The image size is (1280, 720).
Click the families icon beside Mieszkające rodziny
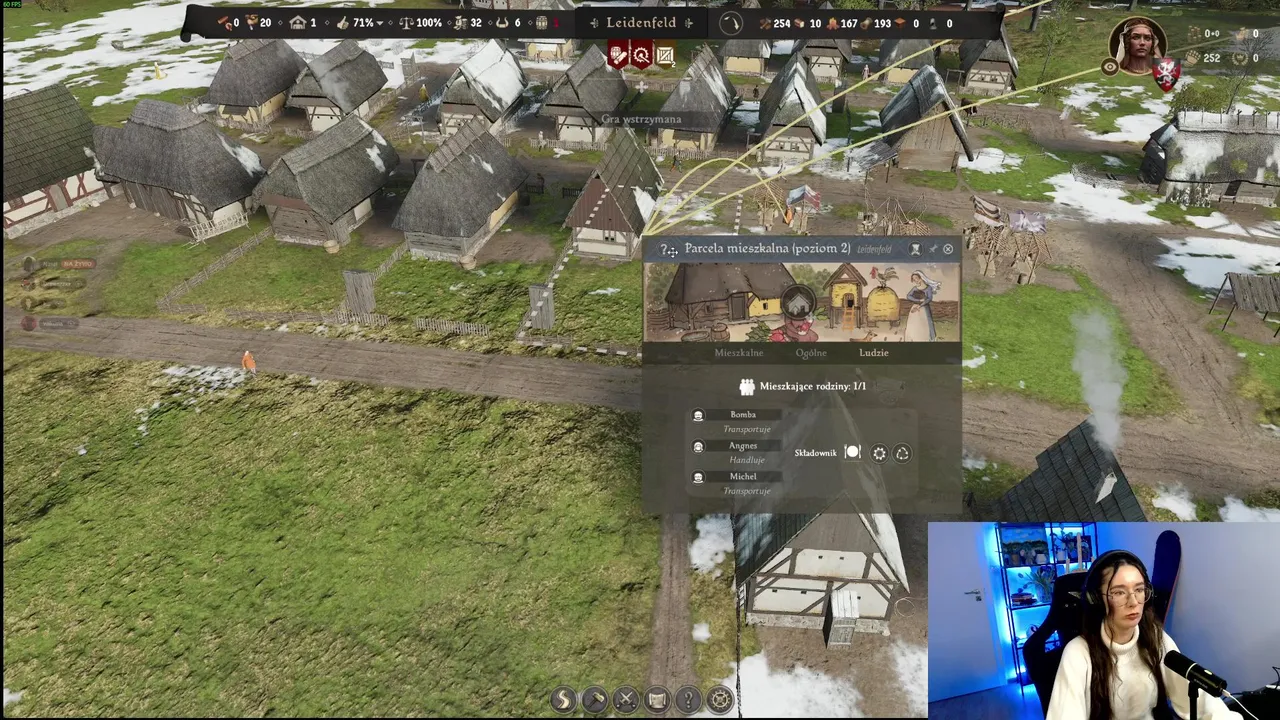pyautogui.click(x=747, y=387)
